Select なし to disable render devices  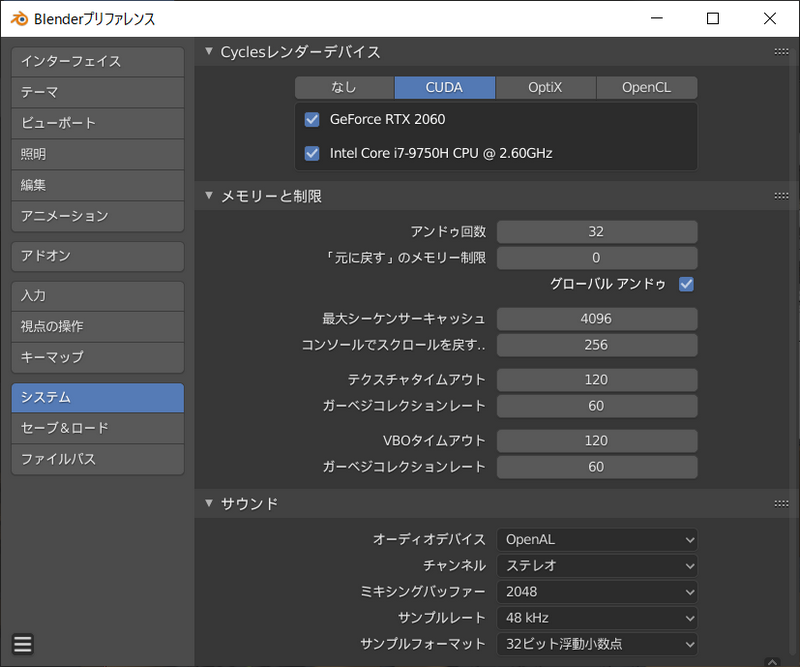(344, 87)
